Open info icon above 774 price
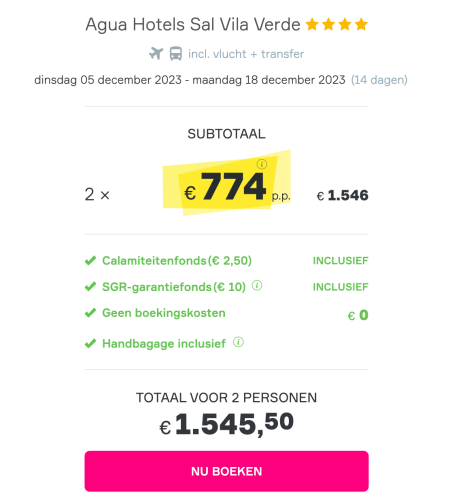 tap(262, 164)
